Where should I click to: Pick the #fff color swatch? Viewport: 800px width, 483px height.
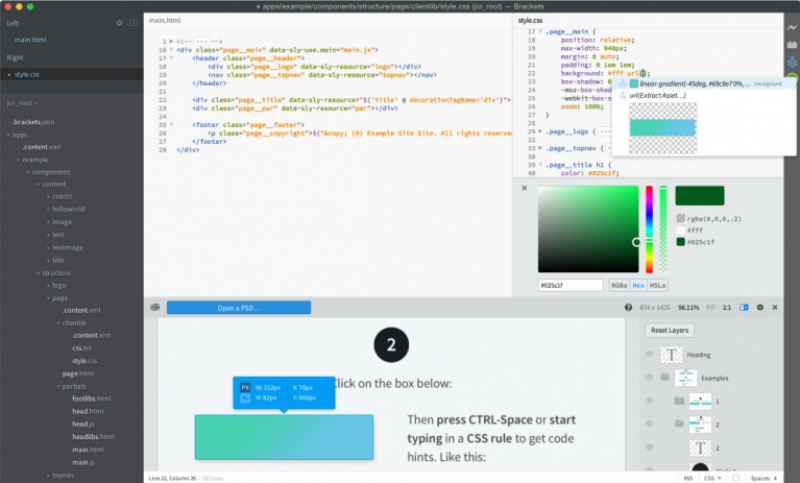[x=681, y=229]
